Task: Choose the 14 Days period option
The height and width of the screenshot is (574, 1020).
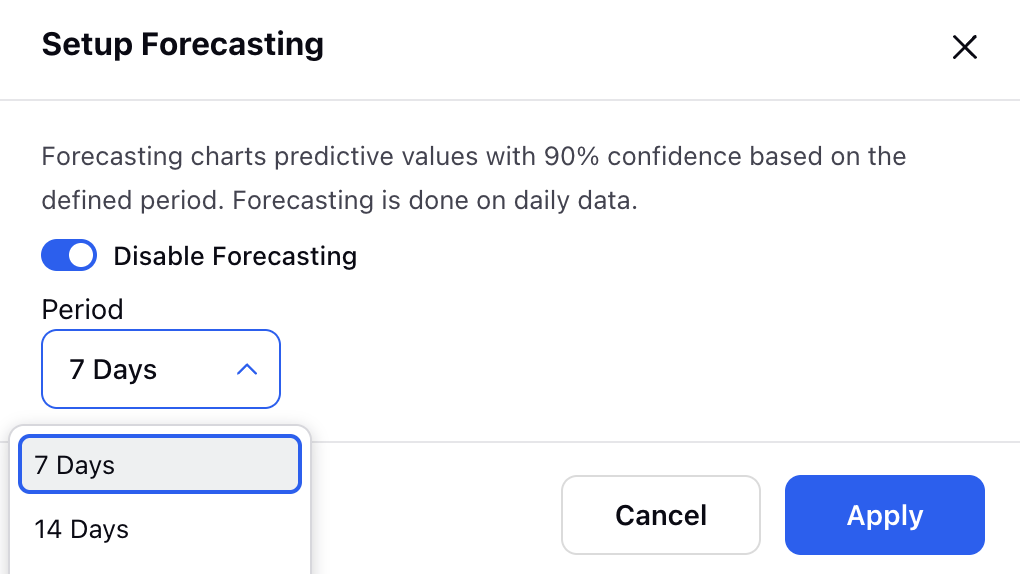Action: (x=159, y=529)
